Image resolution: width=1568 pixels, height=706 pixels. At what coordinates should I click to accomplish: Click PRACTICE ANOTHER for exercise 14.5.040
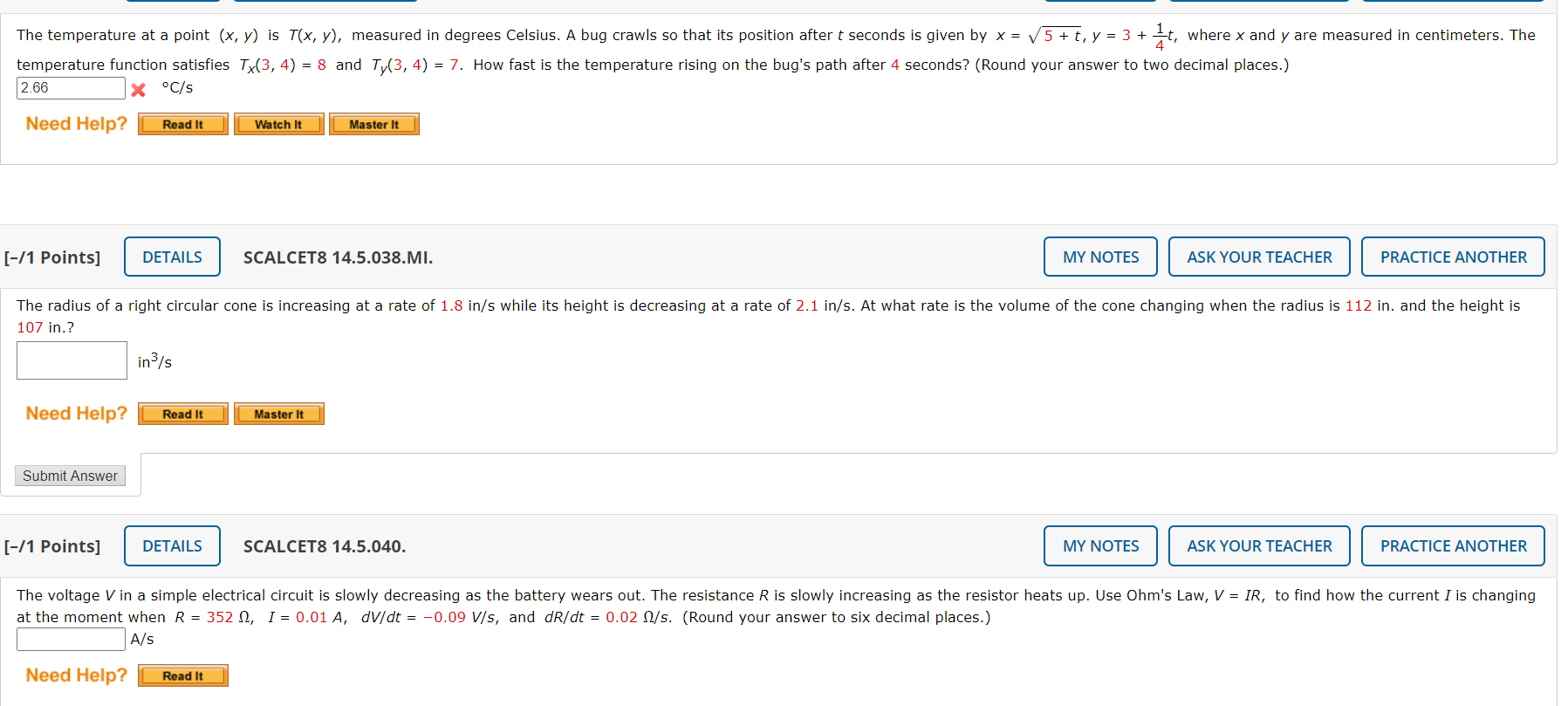(1452, 545)
